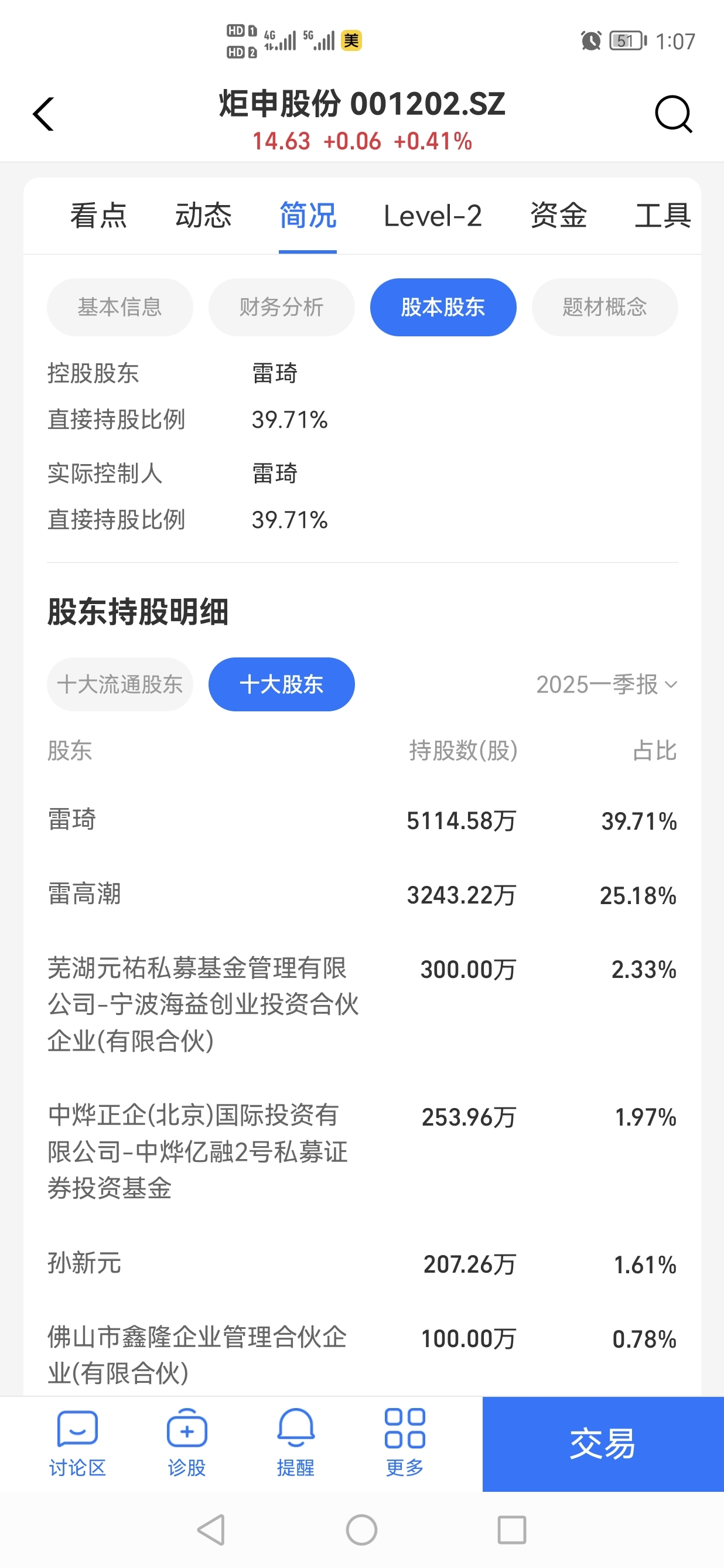Expand the 2025一季报 period dropdown
Viewport: 724px width, 1568px height.
(x=607, y=684)
